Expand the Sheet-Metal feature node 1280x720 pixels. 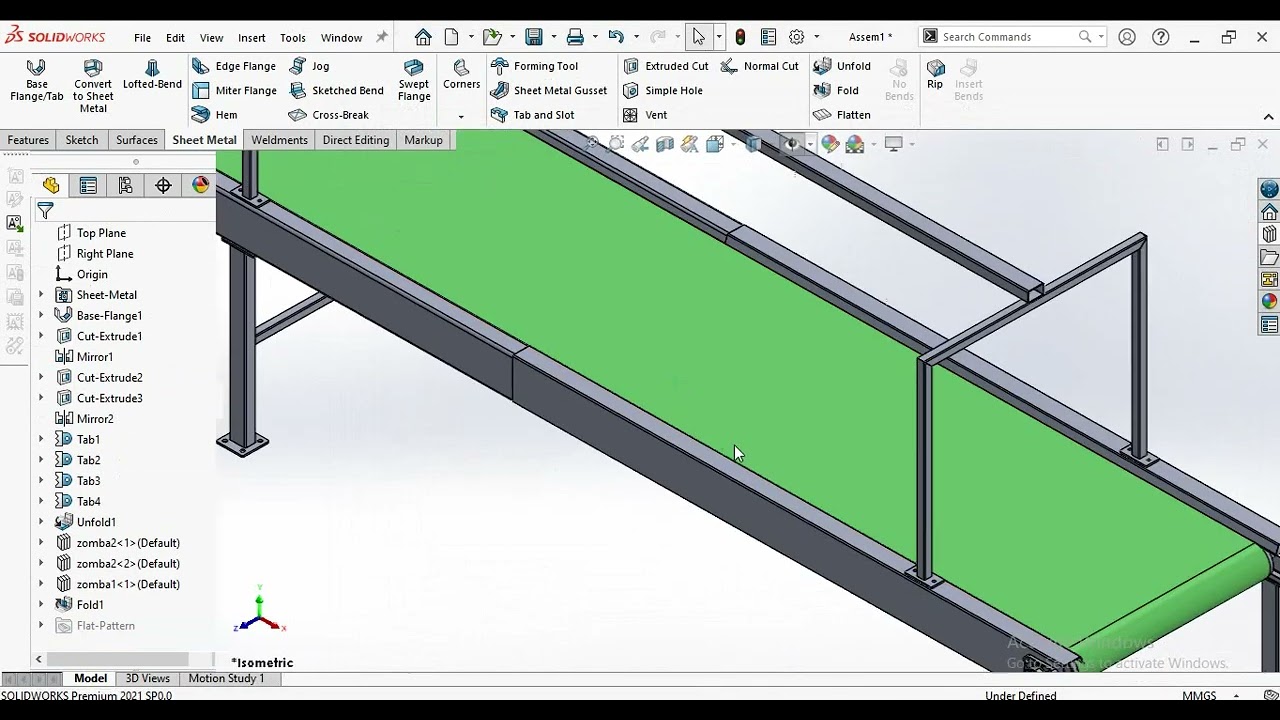pyautogui.click(x=41, y=295)
